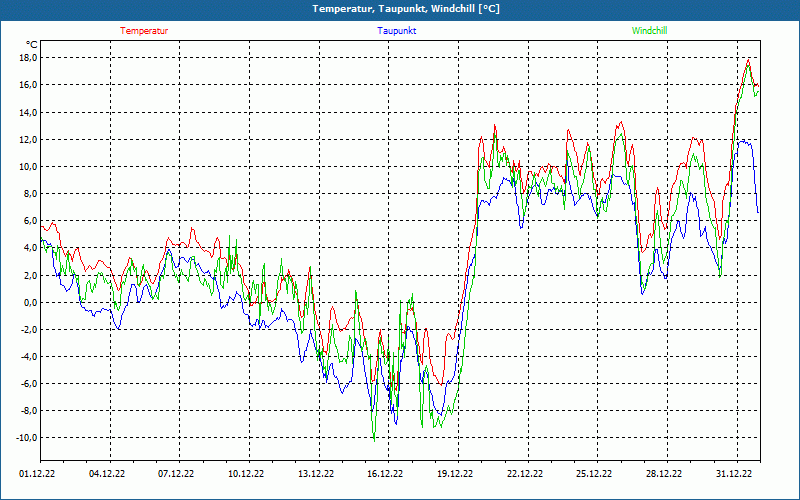Select the 8,0 y-axis value

30,193
